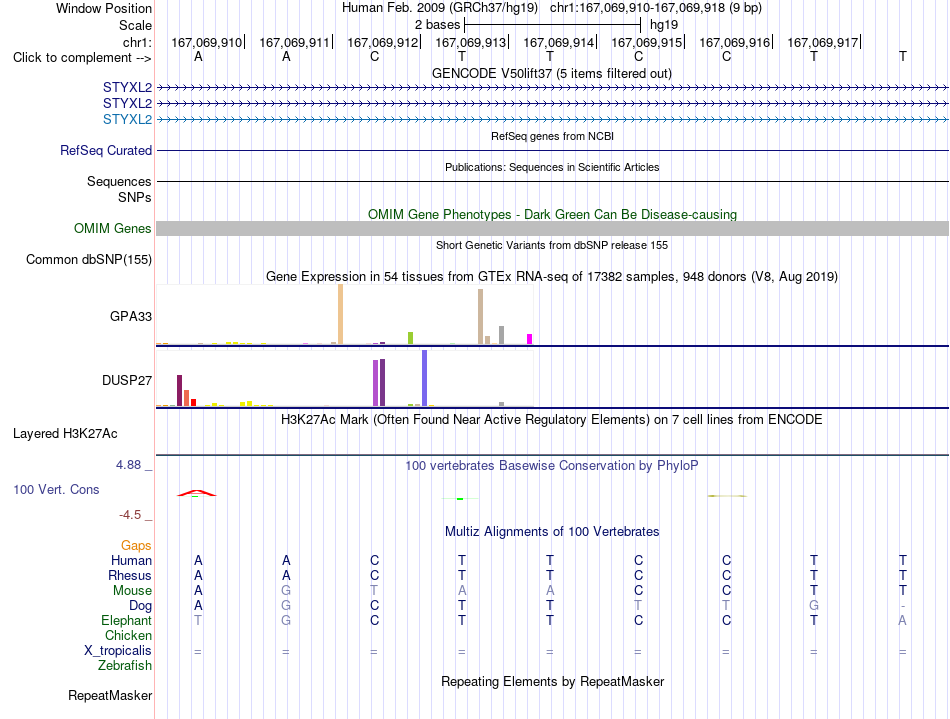Viewport: 950px width, 719px height.
Task: Click position label 167,069,910 on ruler
Action: click(x=206, y=42)
